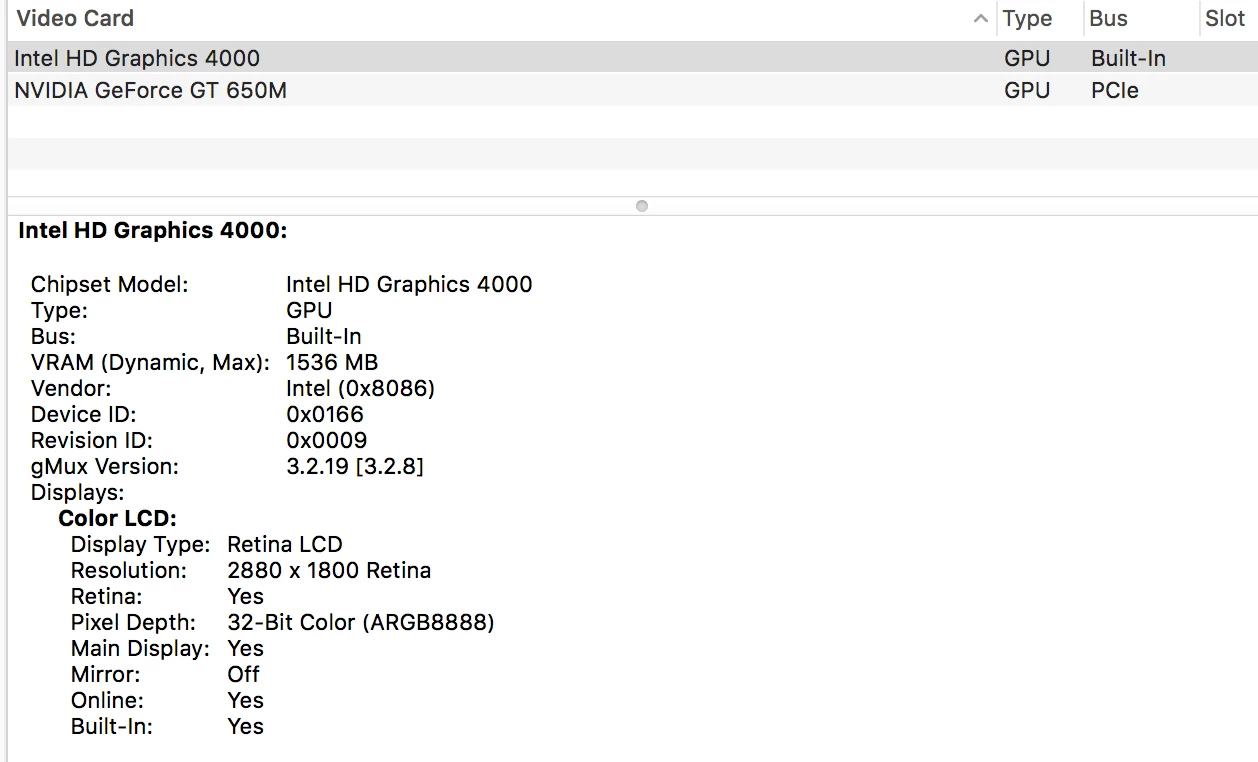1258x762 pixels.
Task: Click GPU type cell of NVIDIA row
Action: 1027,90
